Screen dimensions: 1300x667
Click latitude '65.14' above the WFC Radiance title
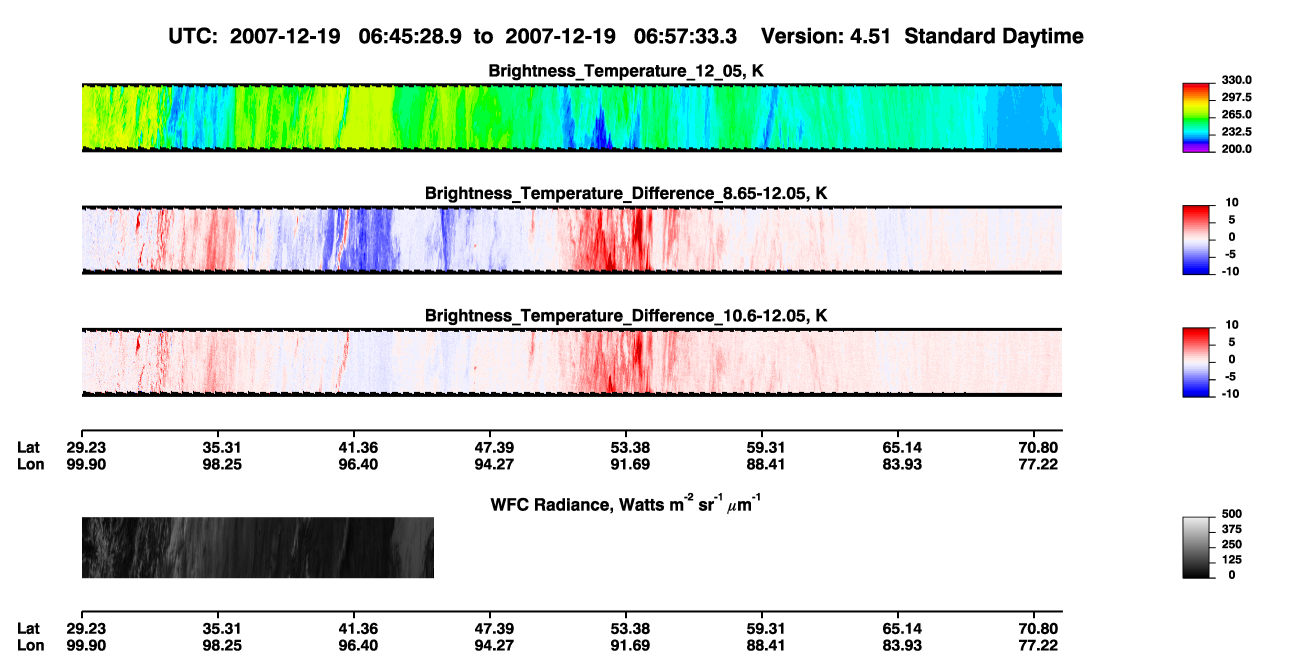(x=904, y=447)
